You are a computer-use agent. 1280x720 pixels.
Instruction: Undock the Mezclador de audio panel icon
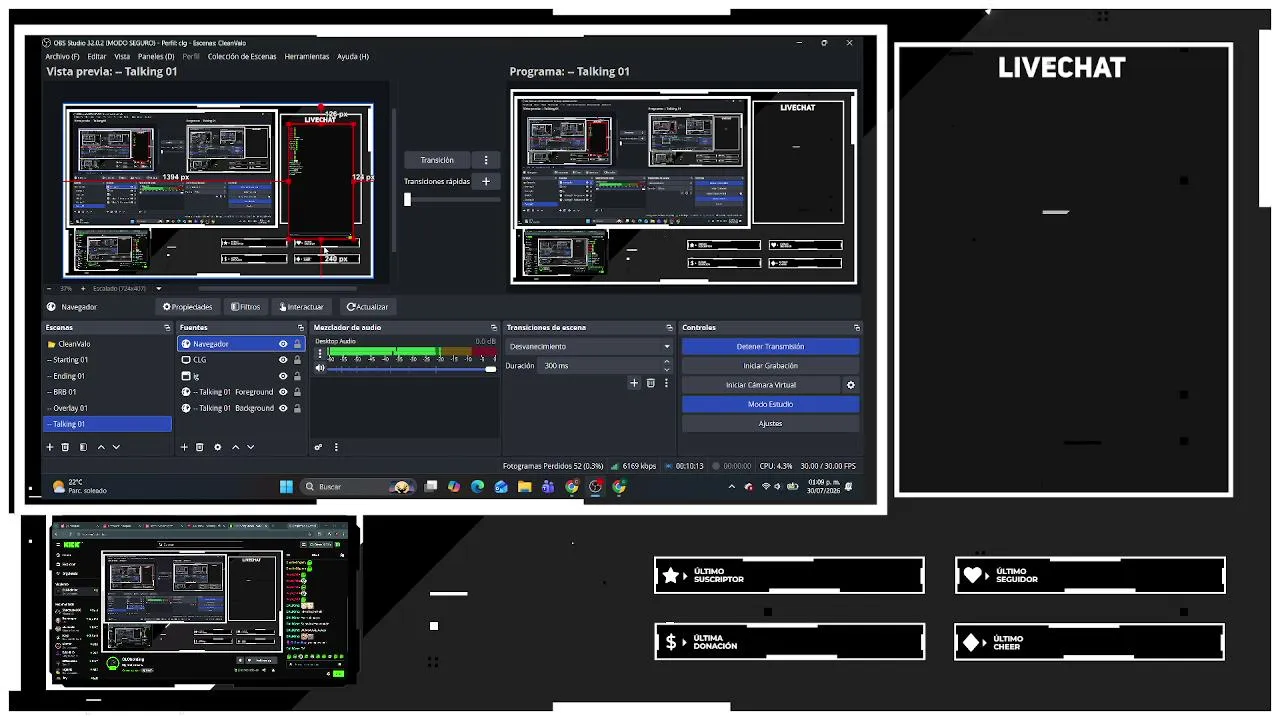(x=493, y=328)
